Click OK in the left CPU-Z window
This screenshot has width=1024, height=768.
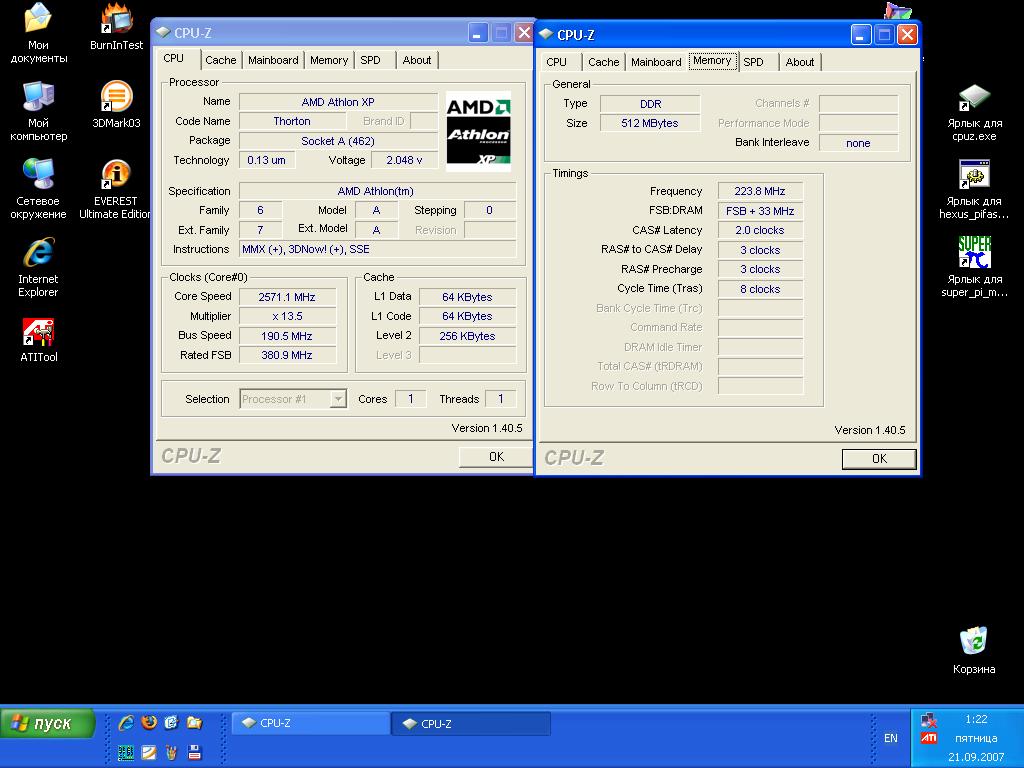(x=496, y=456)
